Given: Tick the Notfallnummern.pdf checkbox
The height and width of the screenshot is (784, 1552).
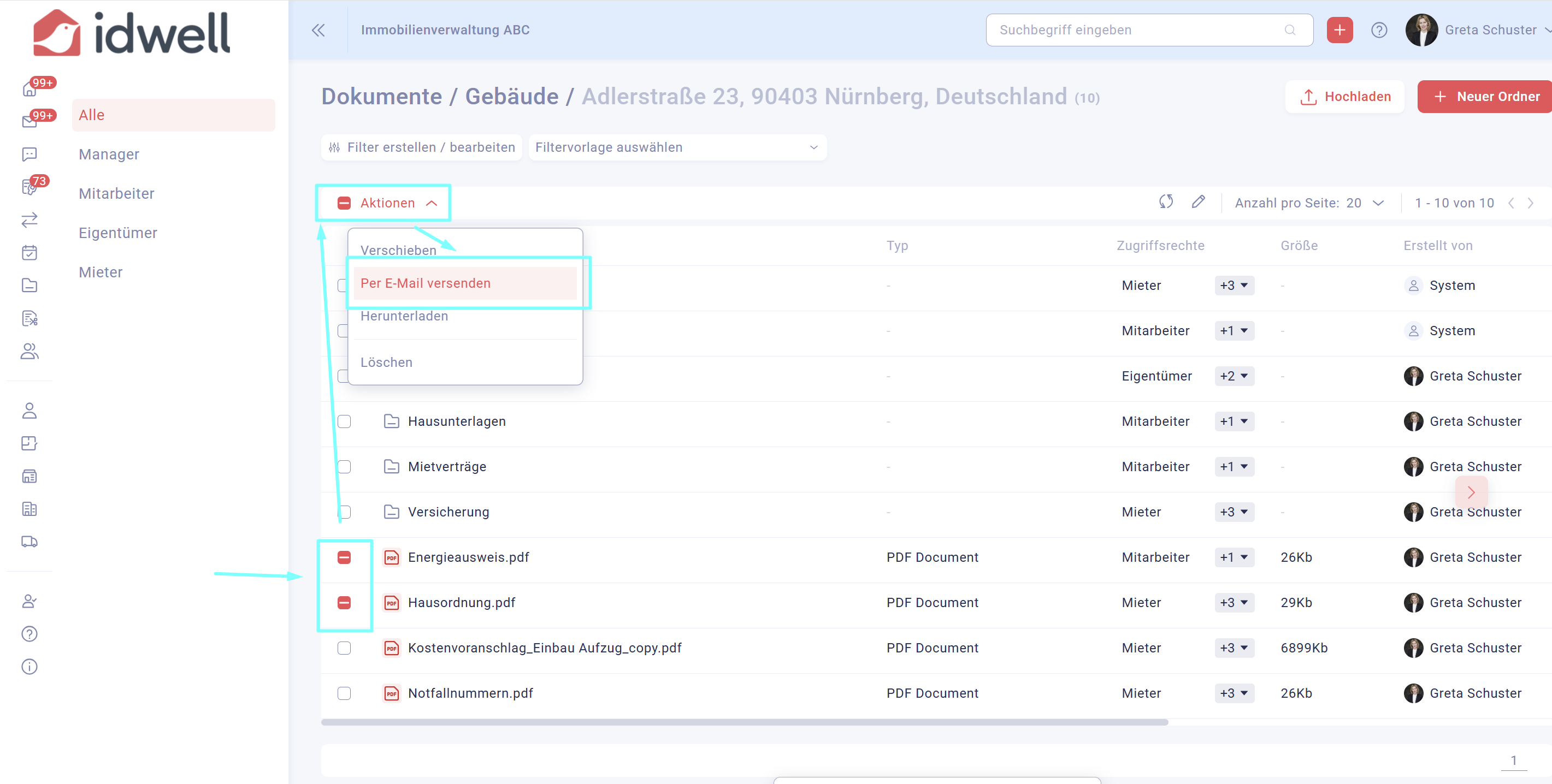Looking at the screenshot, I should [344, 694].
